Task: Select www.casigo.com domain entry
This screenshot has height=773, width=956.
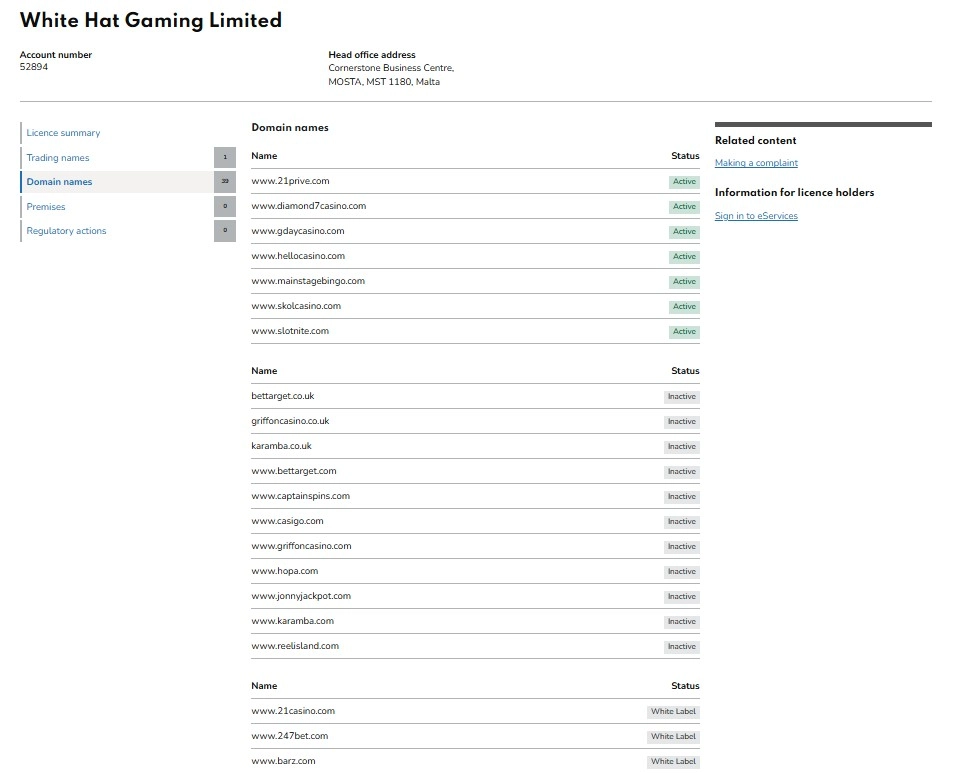Action: click(287, 521)
